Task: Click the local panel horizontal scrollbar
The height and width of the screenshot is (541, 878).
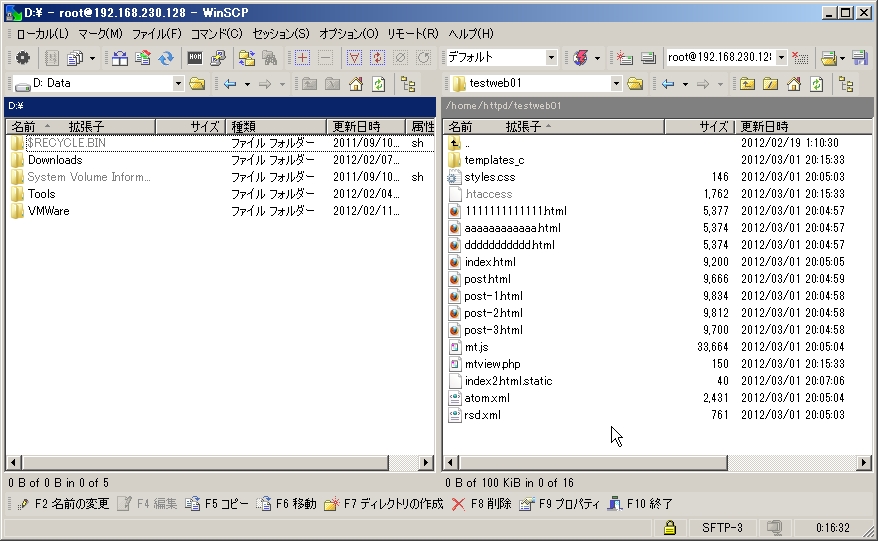Action: pos(205,463)
